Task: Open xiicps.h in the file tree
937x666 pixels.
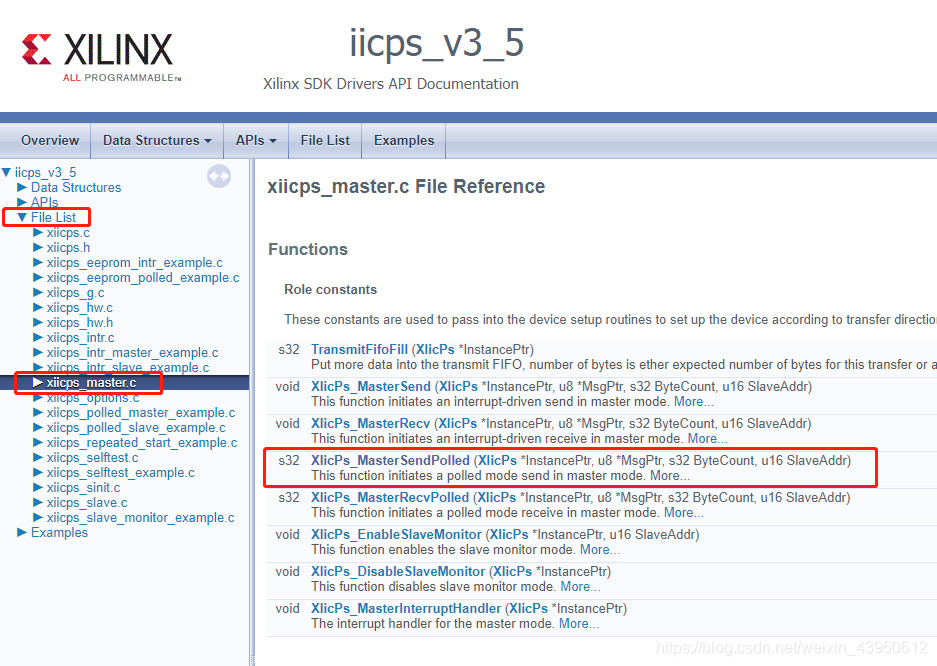Action: 68,247
